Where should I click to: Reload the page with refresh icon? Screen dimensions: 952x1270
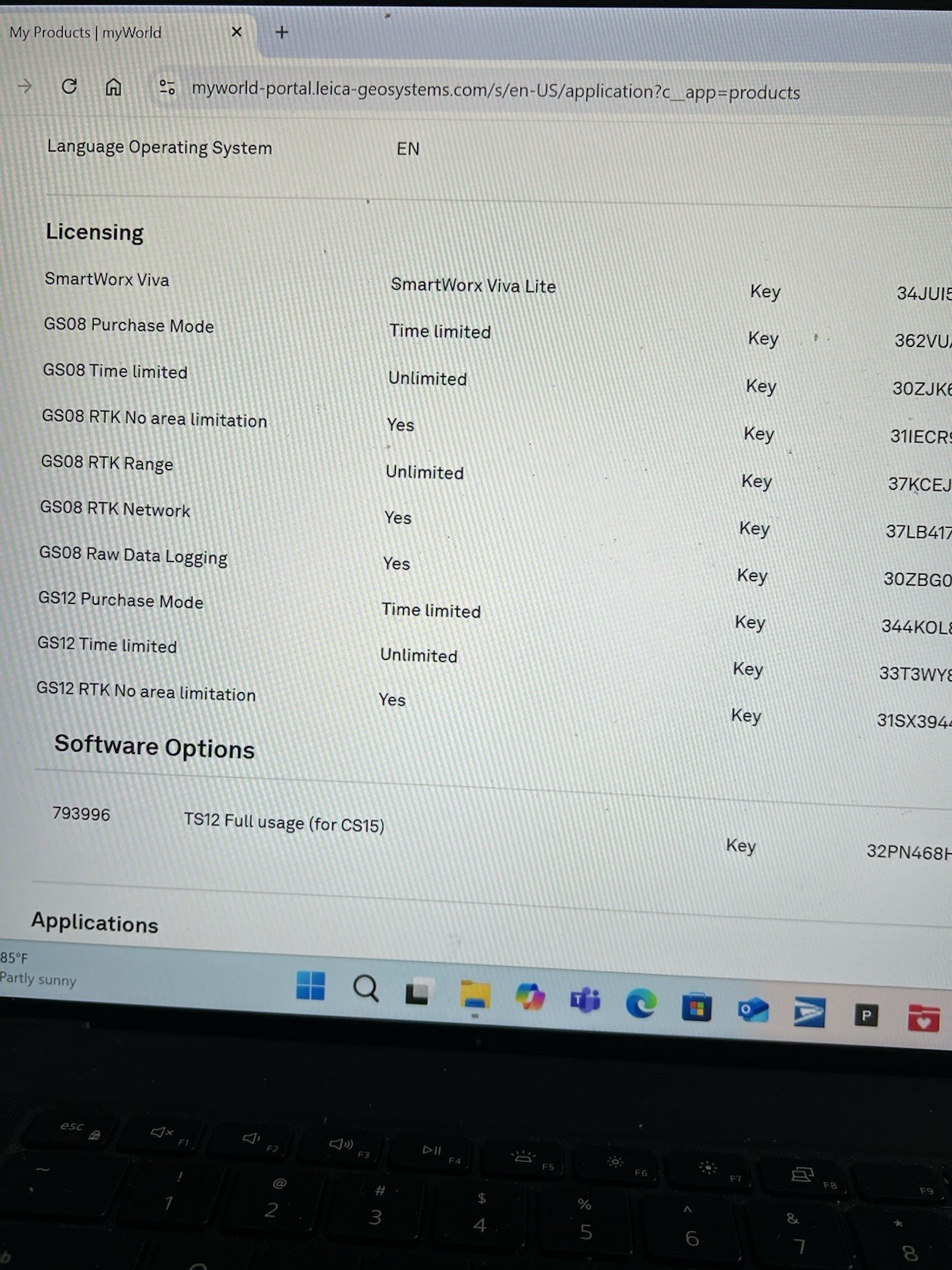pyautogui.click(x=69, y=86)
